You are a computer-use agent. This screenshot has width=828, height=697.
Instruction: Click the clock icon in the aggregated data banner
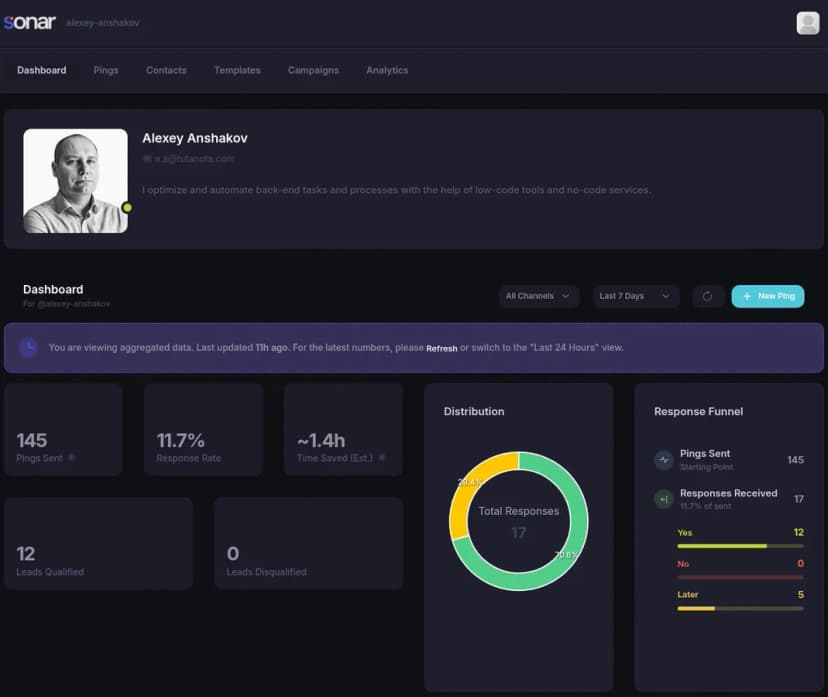point(29,347)
